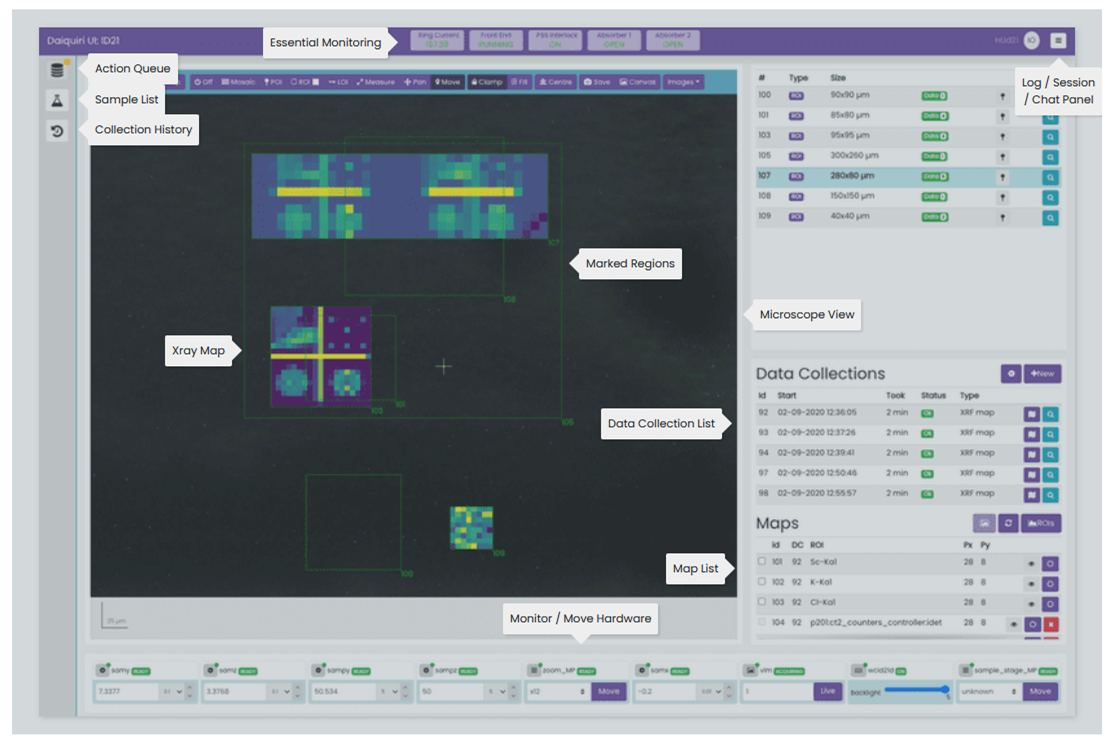Click the refresh maps icon button
This screenshot has width=1114, height=742.
click(1008, 523)
